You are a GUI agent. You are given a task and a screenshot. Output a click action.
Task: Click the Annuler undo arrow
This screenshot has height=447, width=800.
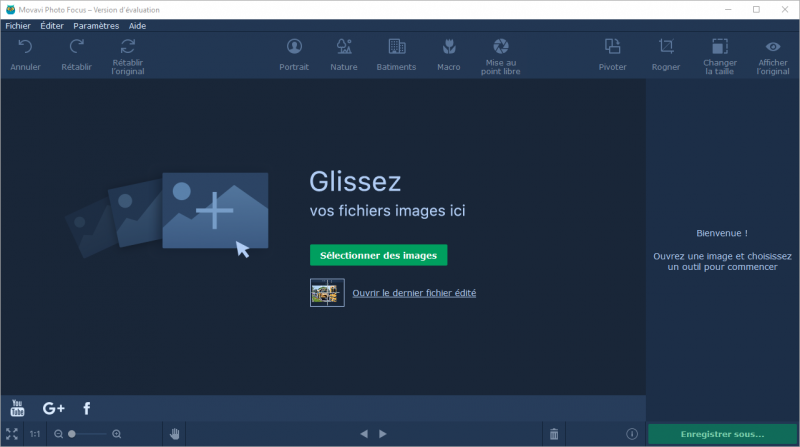click(25, 47)
